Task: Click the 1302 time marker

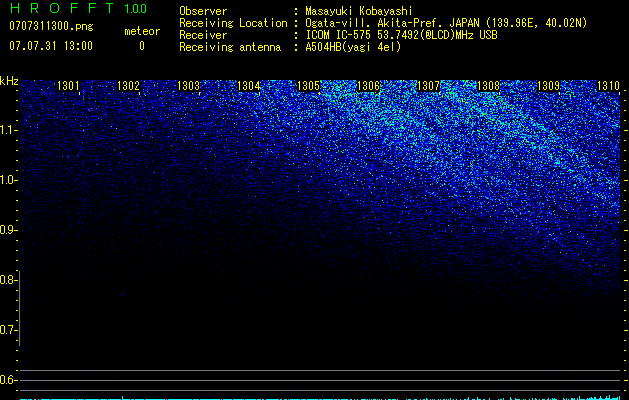Action: tap(128, 86)
